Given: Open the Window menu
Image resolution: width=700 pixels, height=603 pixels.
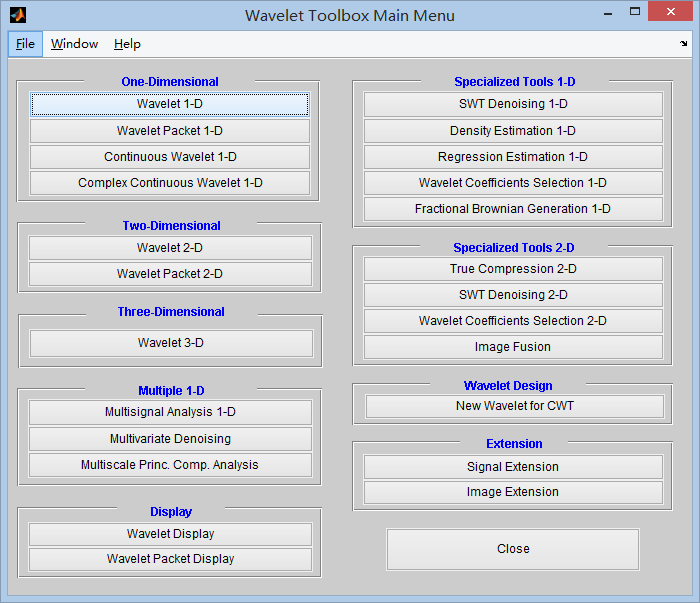Looking at the screenshot, I should click(74, 44).
